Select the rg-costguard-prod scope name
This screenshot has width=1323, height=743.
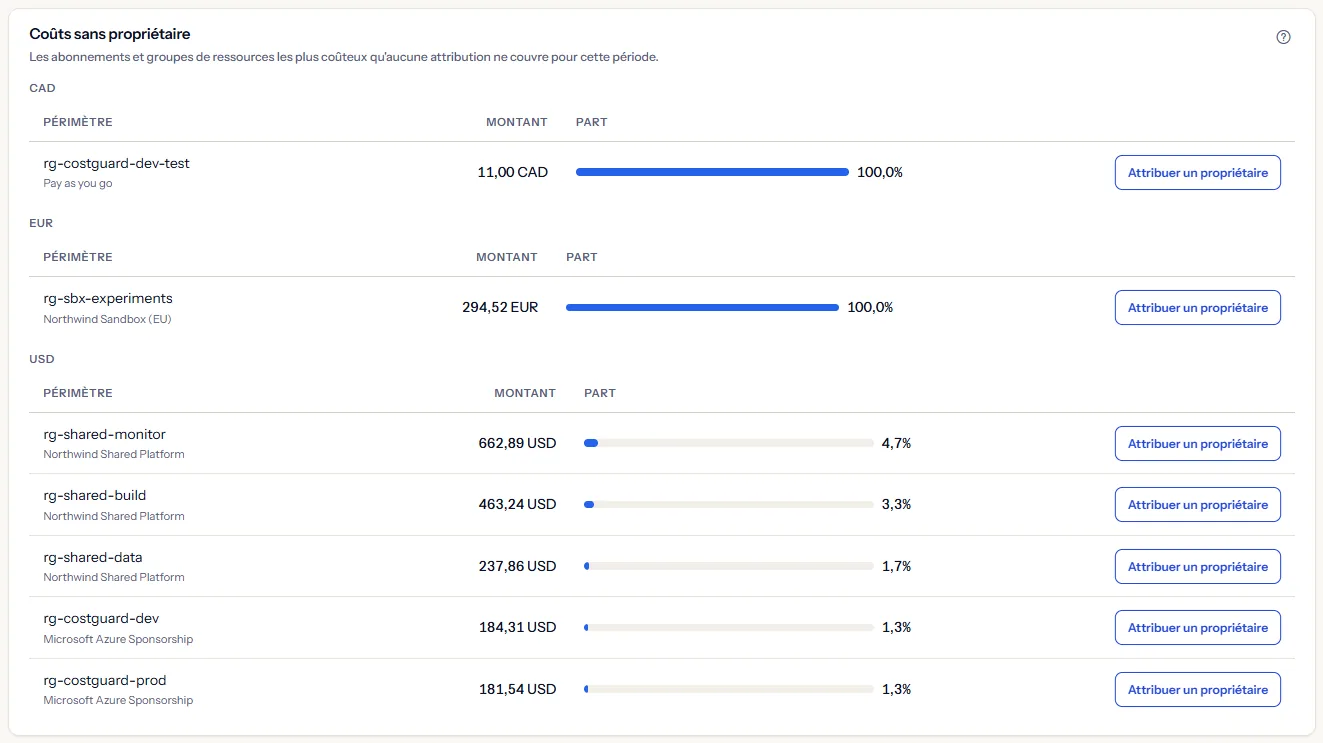105,680
